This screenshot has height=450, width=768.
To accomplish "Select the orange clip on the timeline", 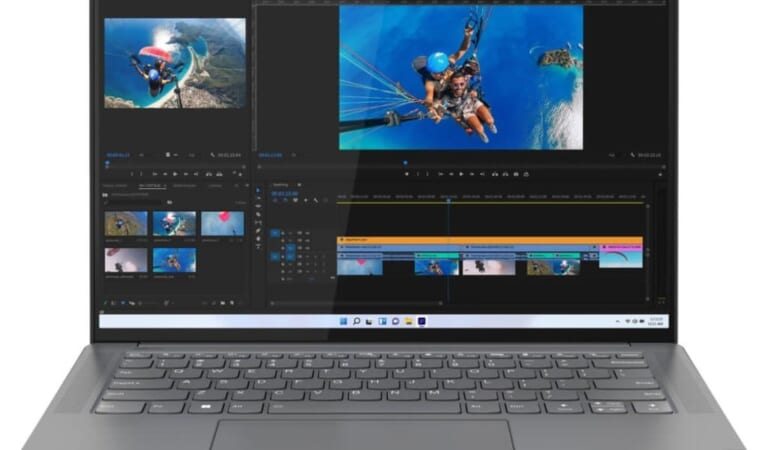I will click(490, 240).
